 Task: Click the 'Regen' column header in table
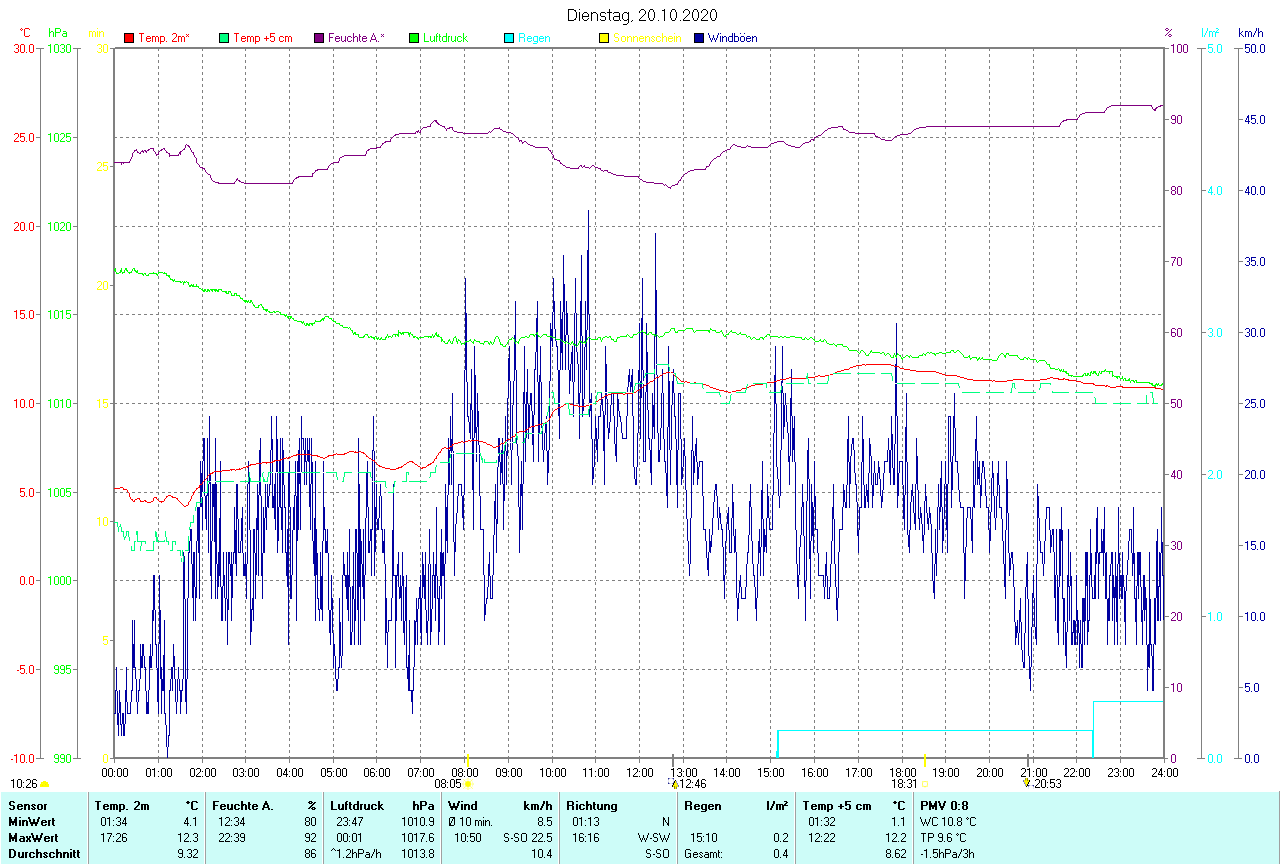click(x=702, y=806)
